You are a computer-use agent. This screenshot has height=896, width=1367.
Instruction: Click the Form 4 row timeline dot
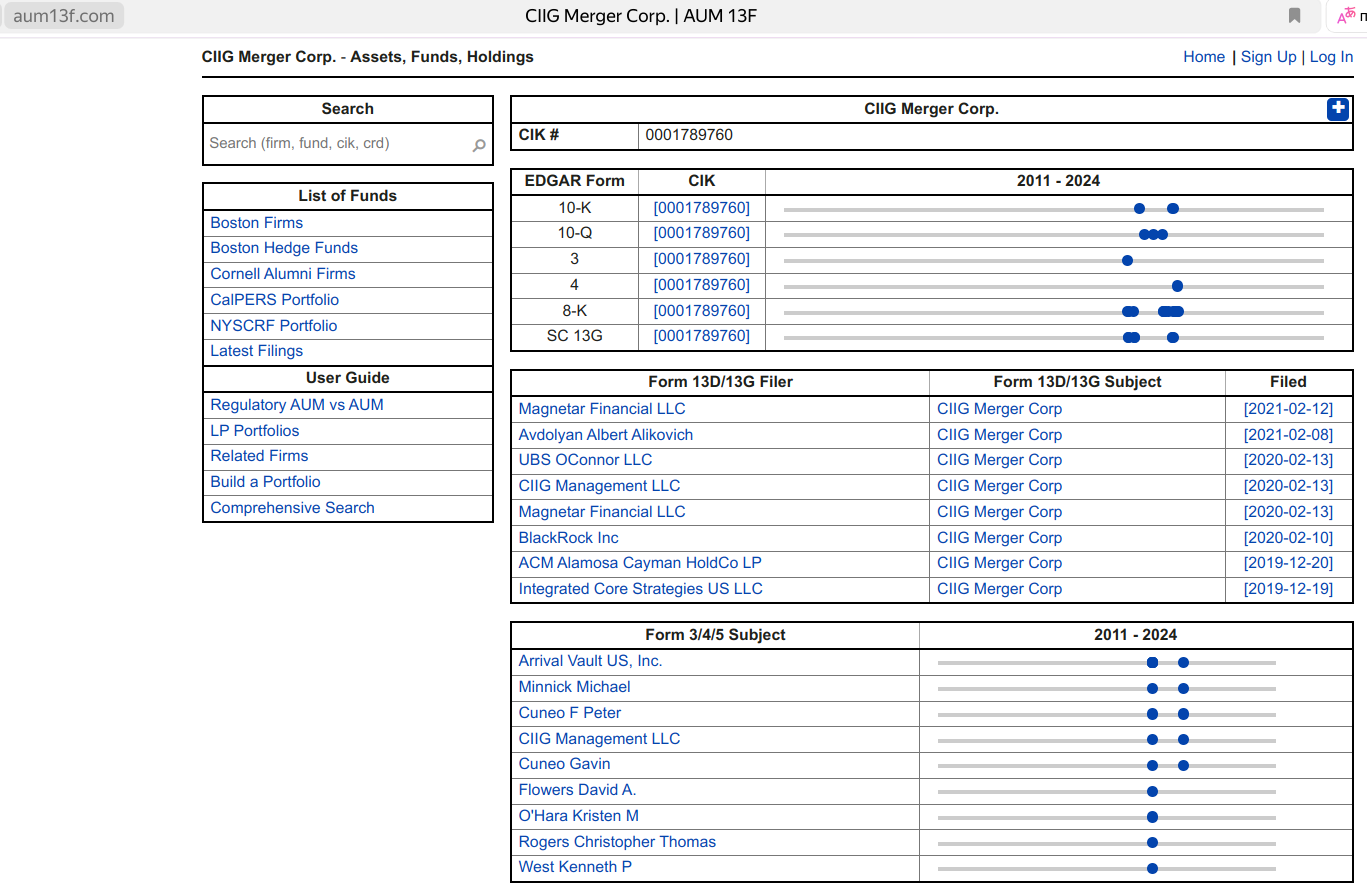pos(1177,286)
